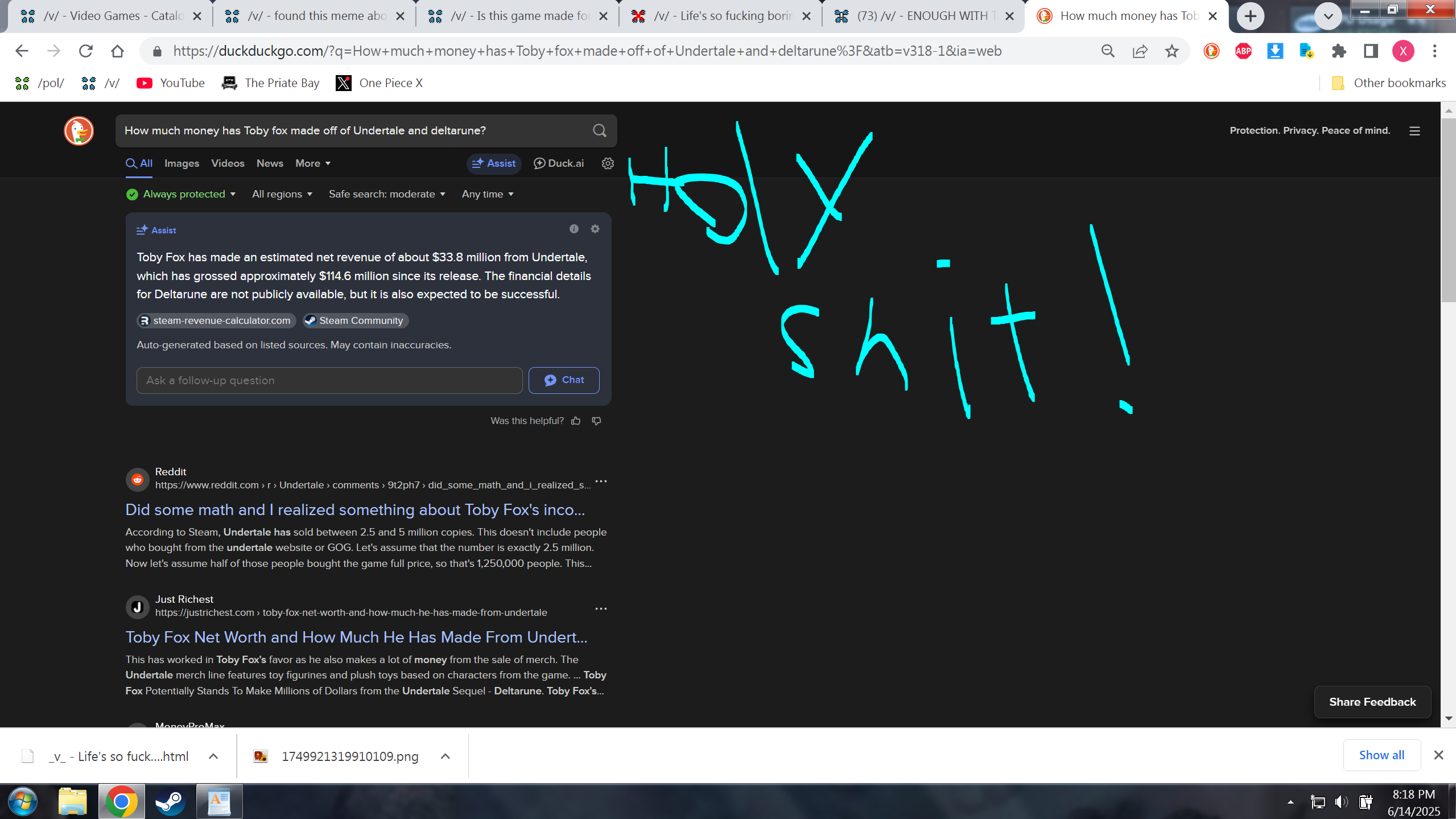Screen dimensions: 1456x819
Task: Open Other bookmarks folder
Action: (1388, 83)
